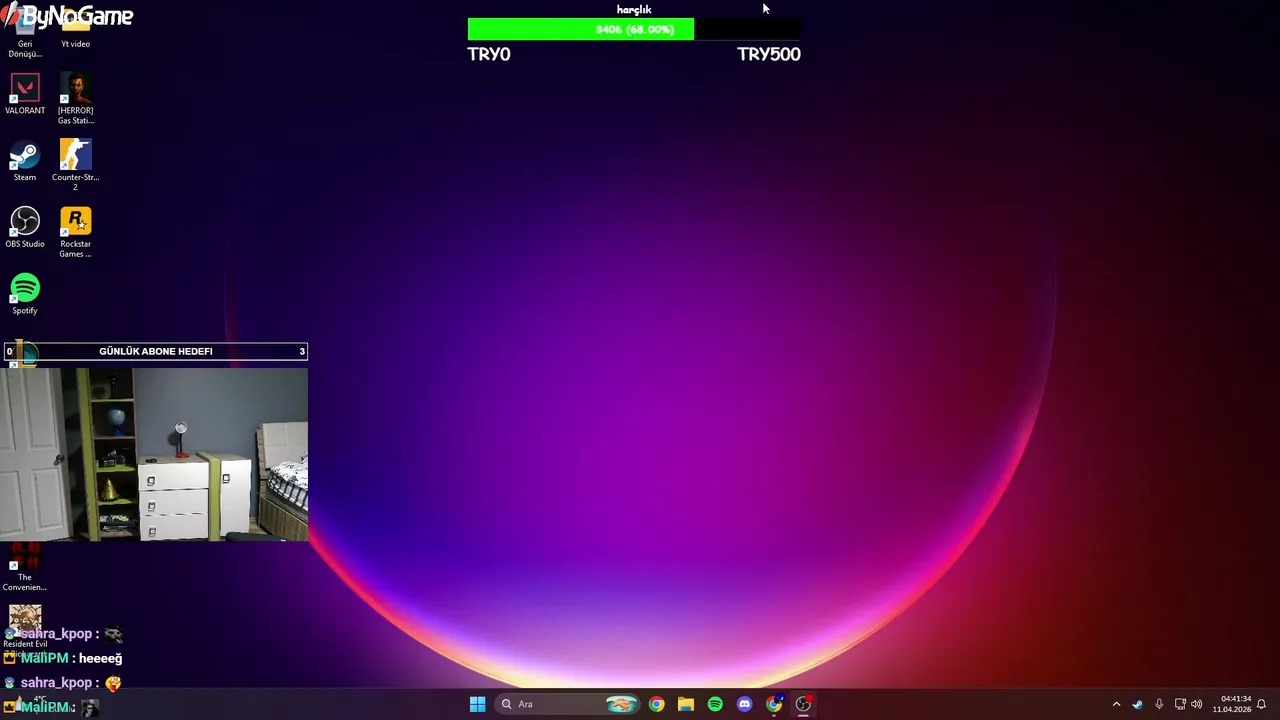1280x720 pixels.
Task: Open the notification bell in taskbar
Action: [1261, 704]
